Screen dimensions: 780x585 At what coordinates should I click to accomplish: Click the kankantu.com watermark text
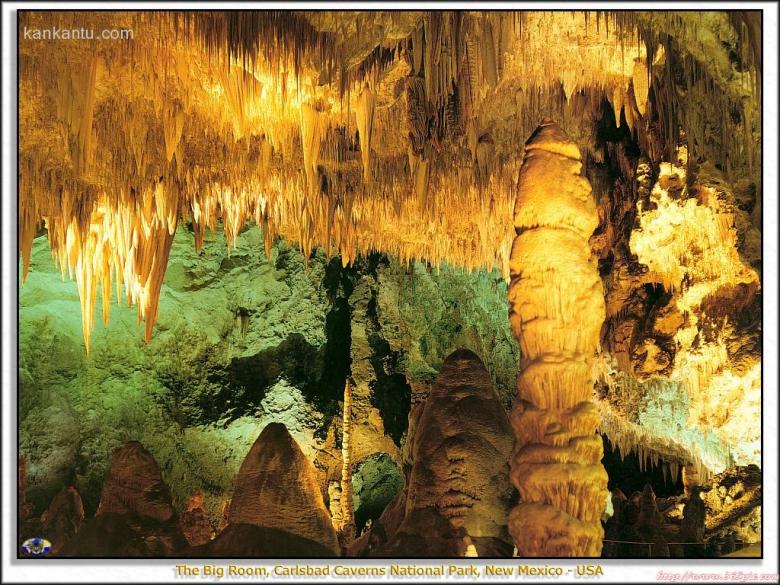tap(78, 33)
